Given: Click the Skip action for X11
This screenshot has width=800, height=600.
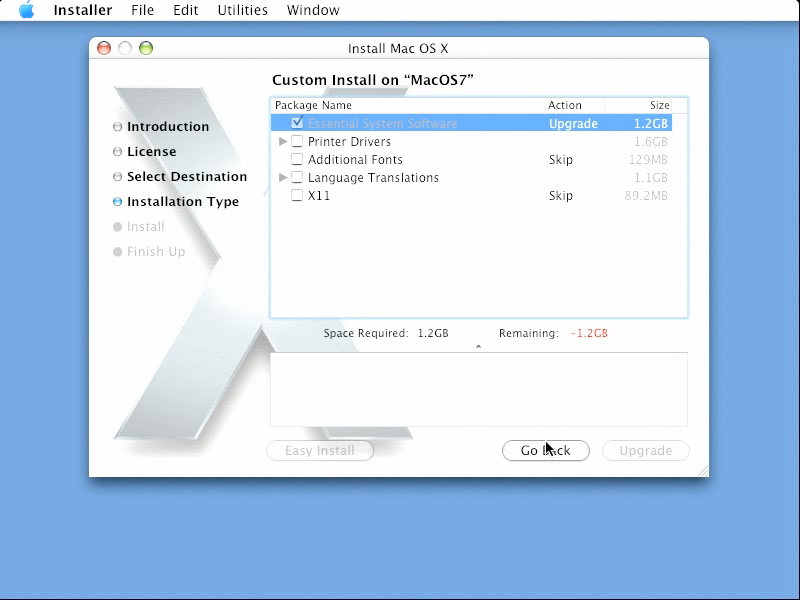Looking at the screenshot, I should pos(561,195).
